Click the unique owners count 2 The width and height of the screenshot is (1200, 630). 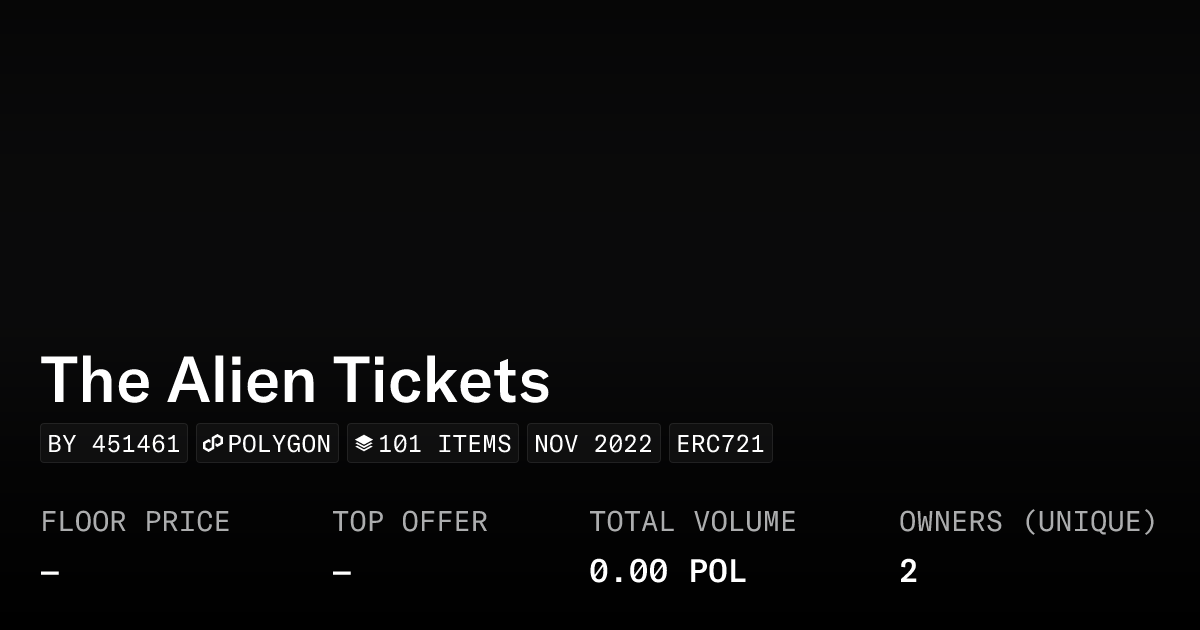pos(908,572)
